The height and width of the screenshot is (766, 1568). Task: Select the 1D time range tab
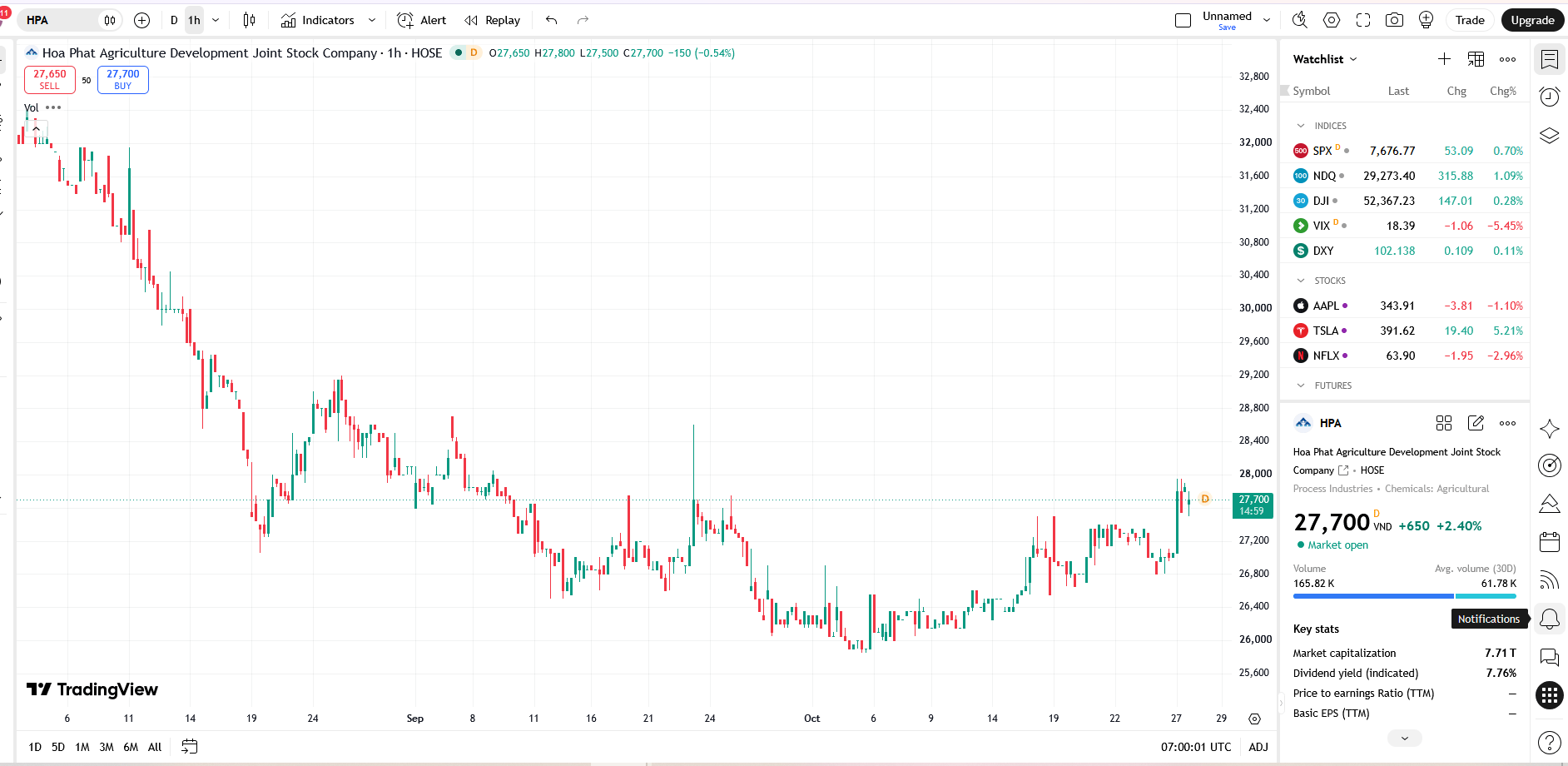tap(35, 747)
